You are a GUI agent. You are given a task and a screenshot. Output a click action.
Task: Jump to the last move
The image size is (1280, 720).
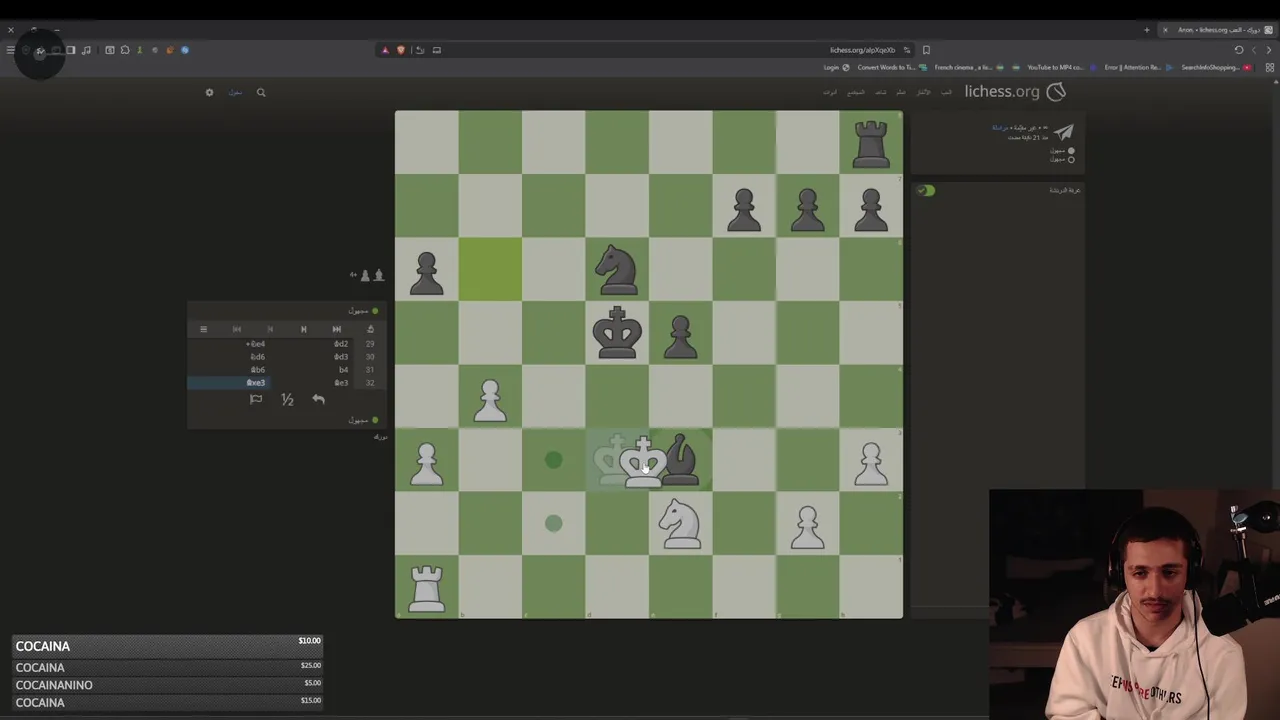(x=237, y=329)
